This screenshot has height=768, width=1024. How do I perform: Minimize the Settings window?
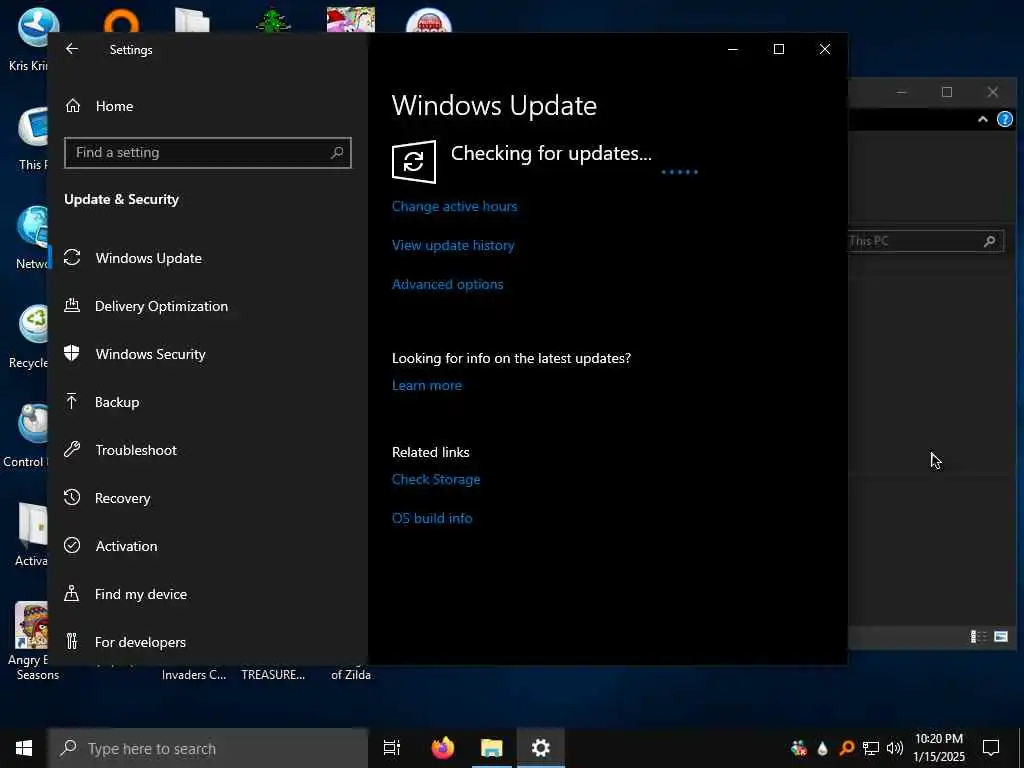(733, 49)
